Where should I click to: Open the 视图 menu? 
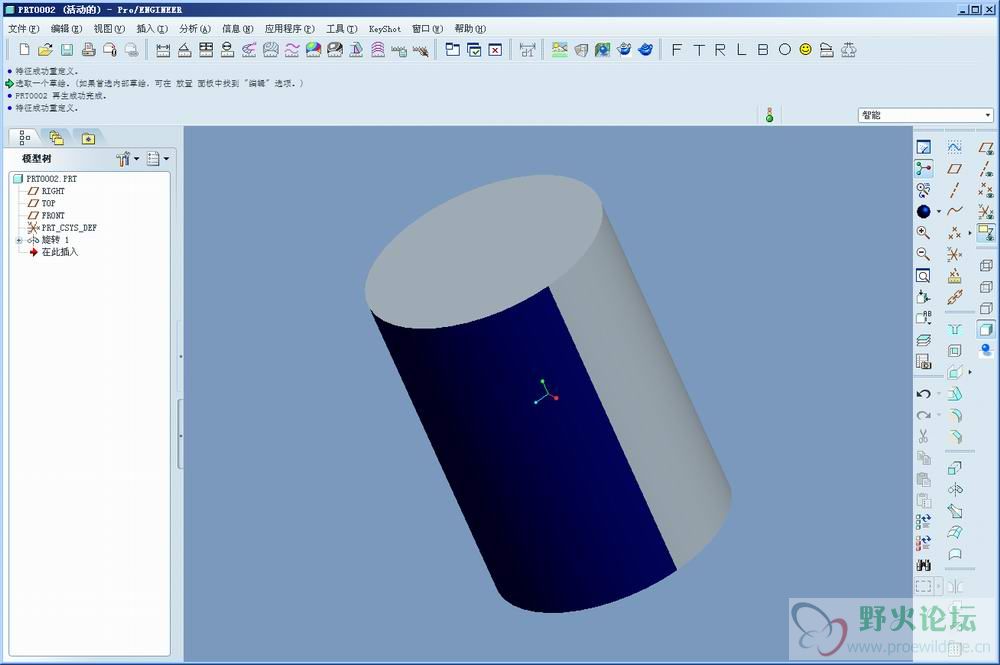point(109,29)
